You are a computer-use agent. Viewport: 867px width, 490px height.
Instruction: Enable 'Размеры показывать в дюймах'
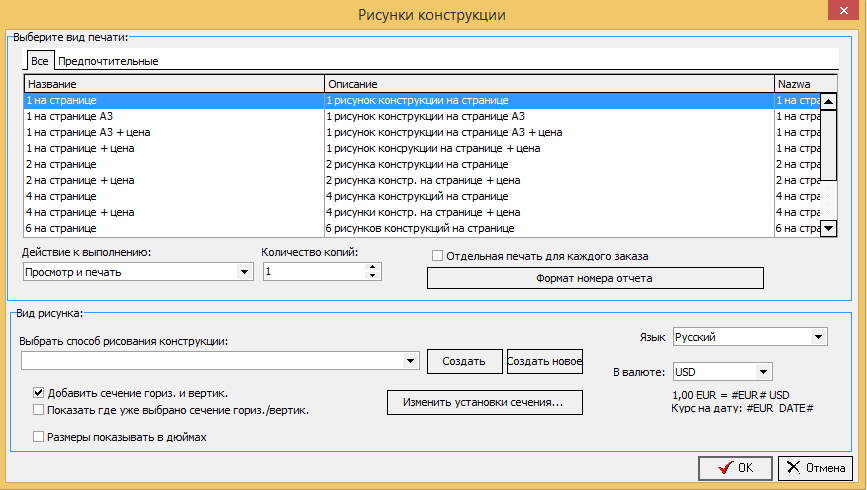coord(38,437)
